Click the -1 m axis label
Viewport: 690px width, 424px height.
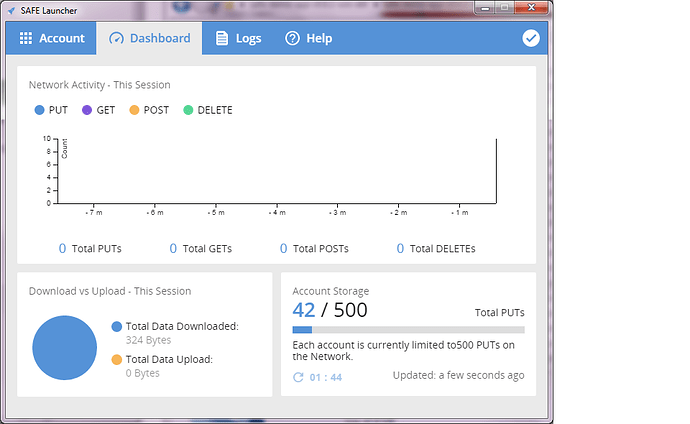[x=460, y=213]
